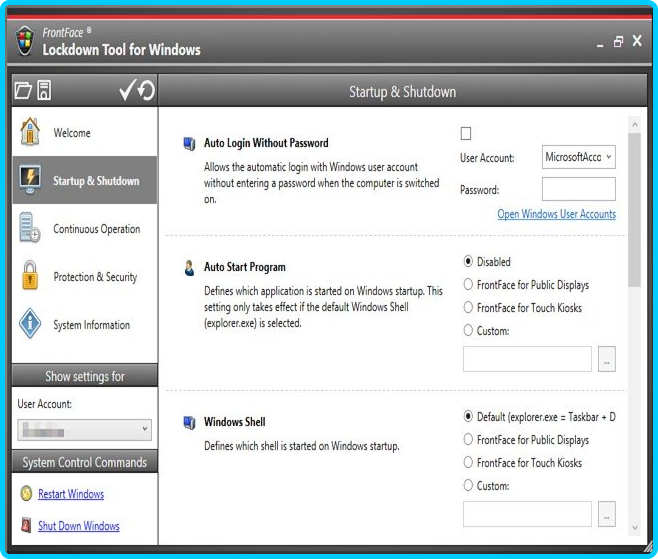The height and width of the screenshot is (559, 658).
Task: Click the System Information blue info icon
Action: [x=30, y=324]
